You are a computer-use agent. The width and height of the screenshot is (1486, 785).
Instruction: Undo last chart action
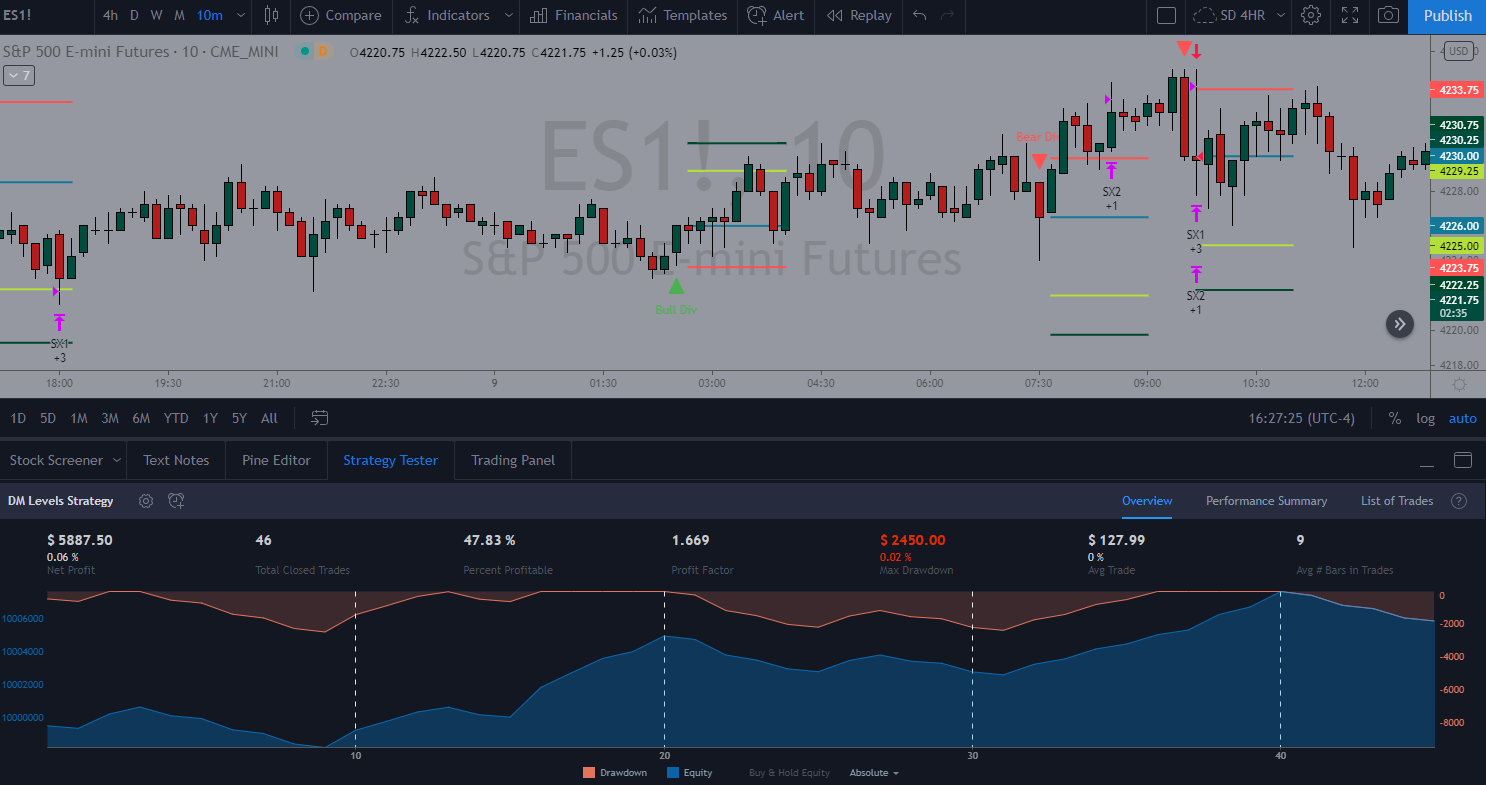[x=920, y=15]
